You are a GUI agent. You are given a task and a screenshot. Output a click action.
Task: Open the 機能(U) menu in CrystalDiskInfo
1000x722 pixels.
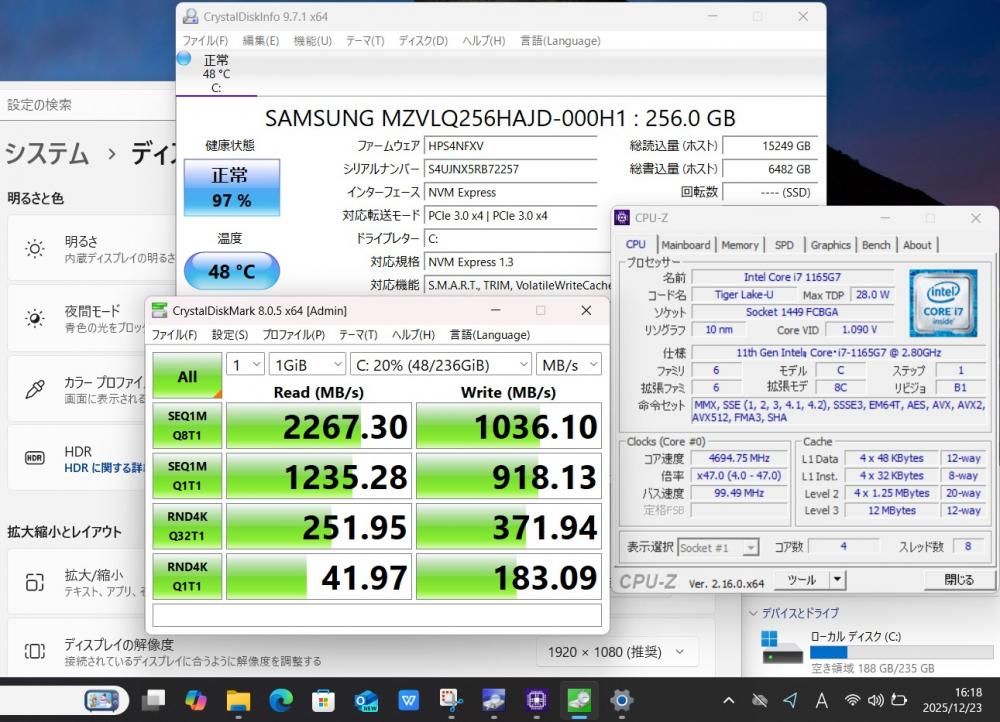[312, 41]
